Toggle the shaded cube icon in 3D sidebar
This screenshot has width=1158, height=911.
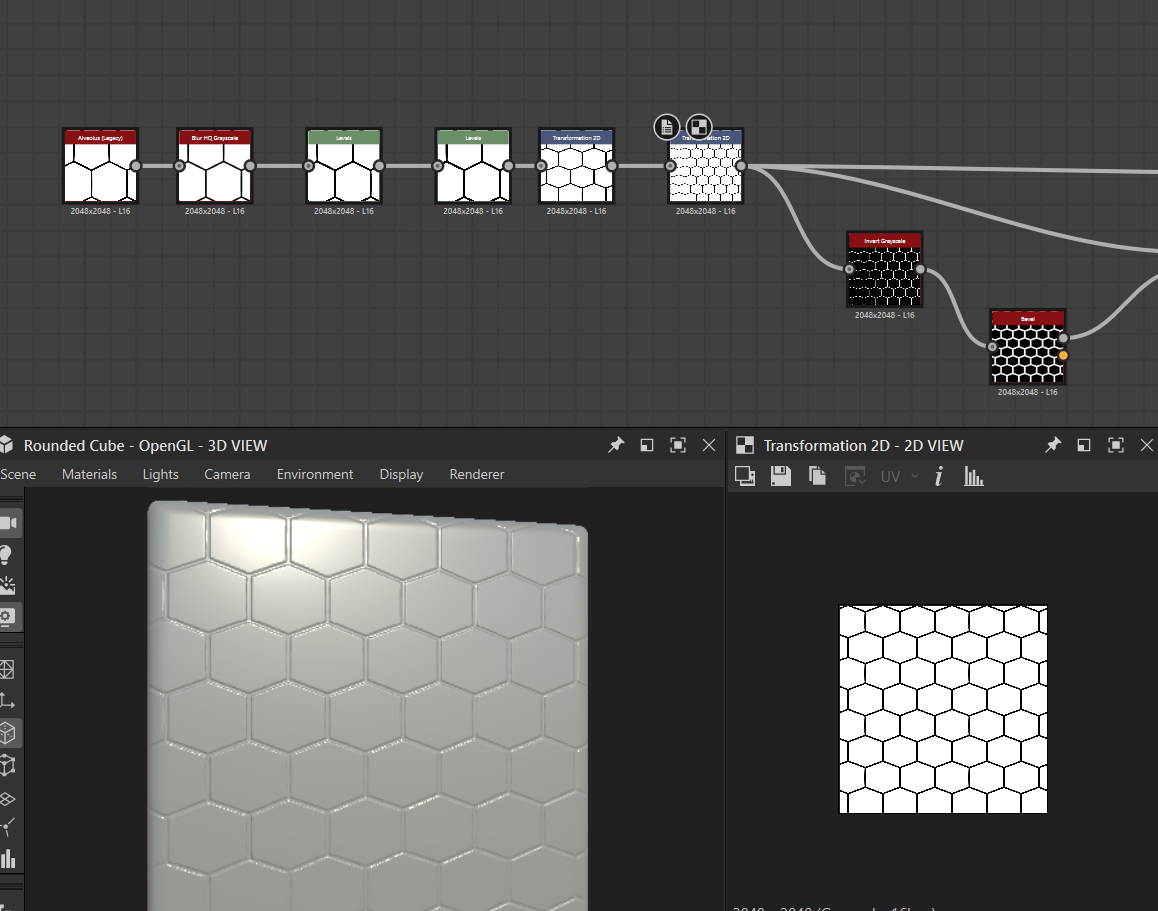(8, 733)
